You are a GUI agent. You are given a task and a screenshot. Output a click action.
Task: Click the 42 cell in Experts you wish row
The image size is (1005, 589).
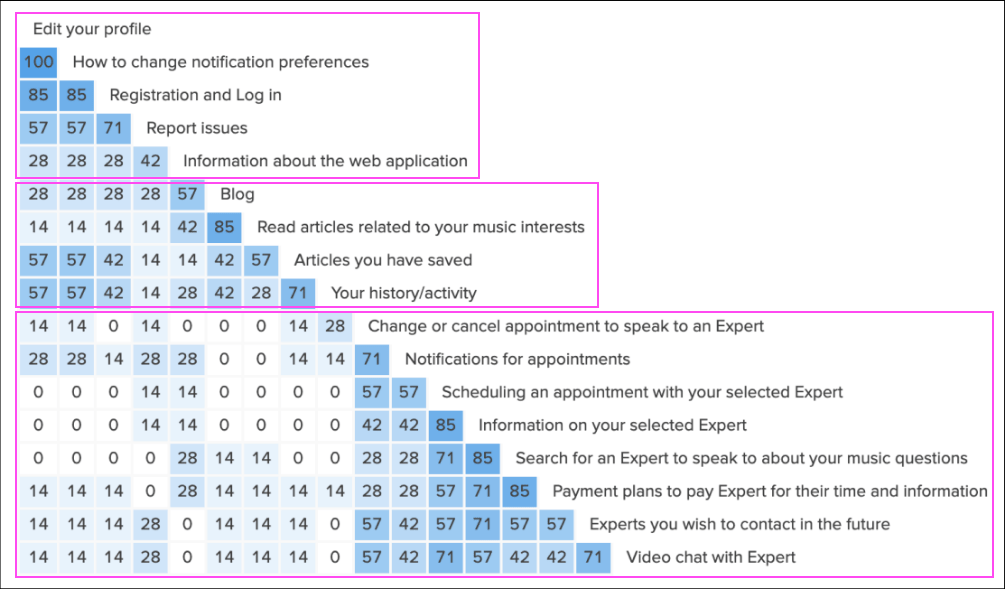[408, 524]
